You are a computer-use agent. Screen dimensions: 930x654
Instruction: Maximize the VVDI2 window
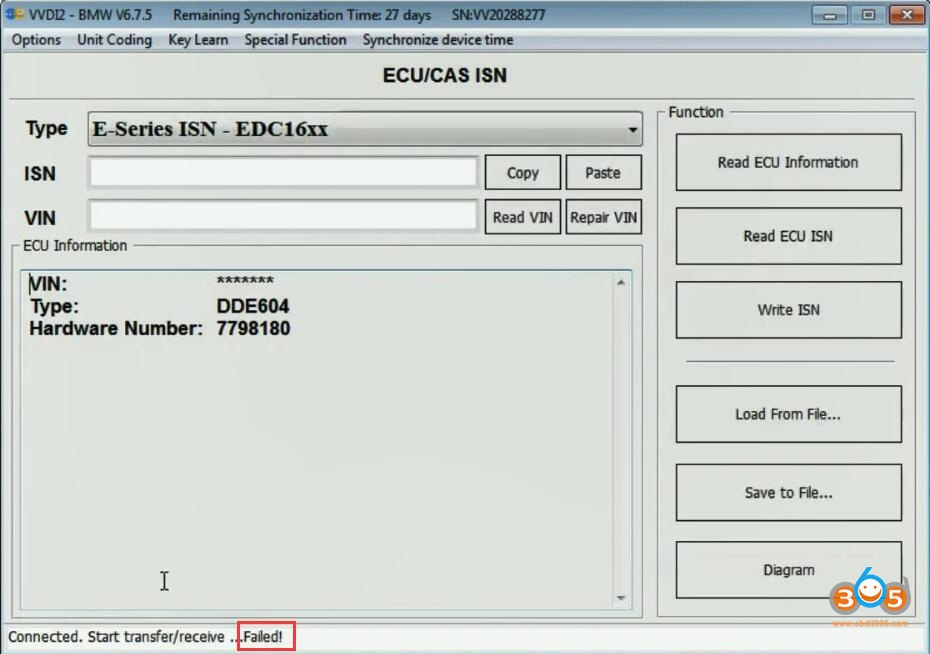click(x=868, y=15)
